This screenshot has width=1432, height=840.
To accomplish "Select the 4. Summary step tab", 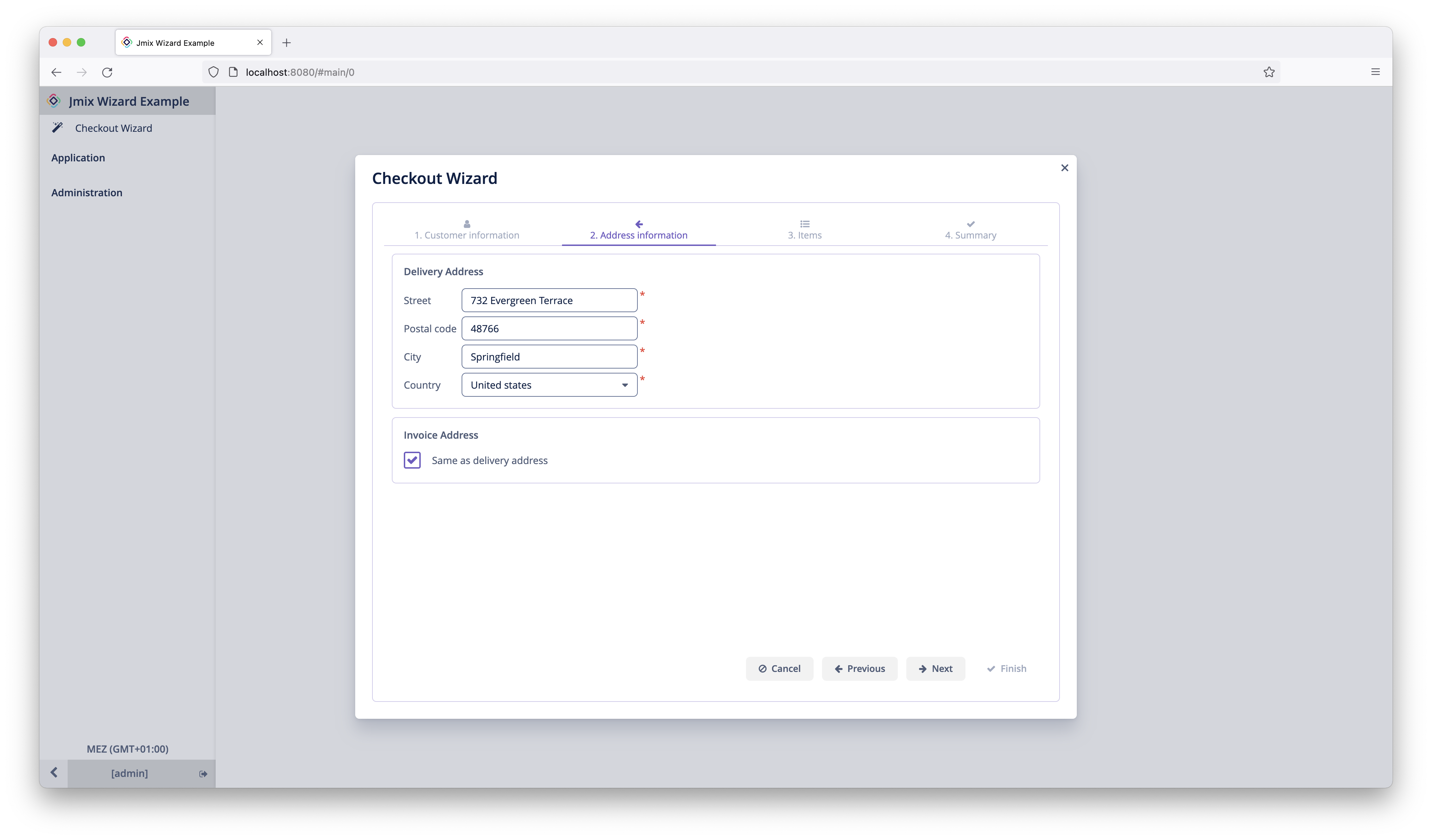I will (970, 231).
